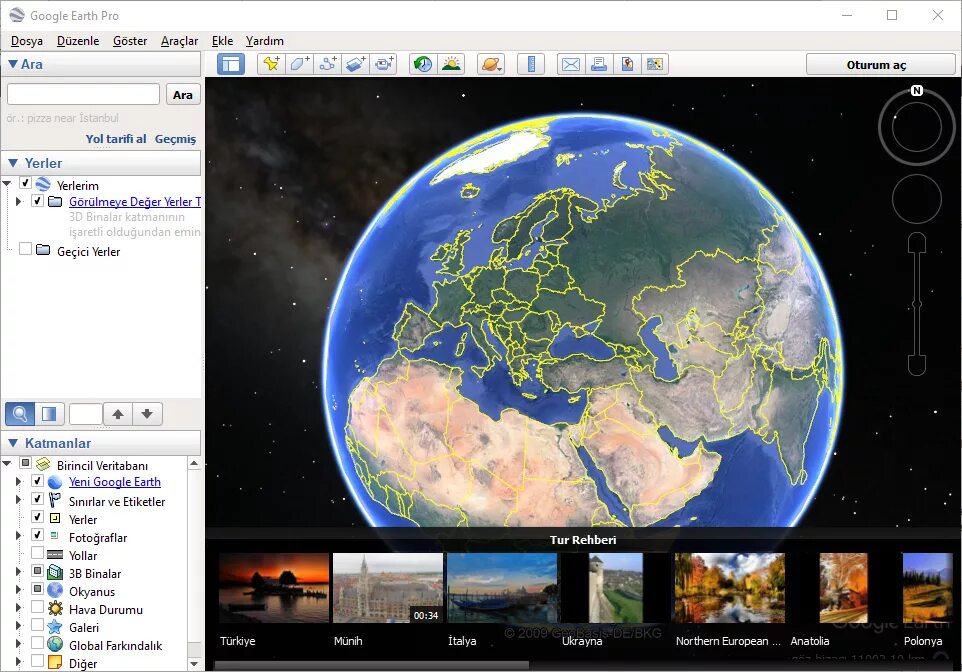Screen dimensions: 962x672
Task: Click the search magnifier button in Places
Action: tap(20, 414)
